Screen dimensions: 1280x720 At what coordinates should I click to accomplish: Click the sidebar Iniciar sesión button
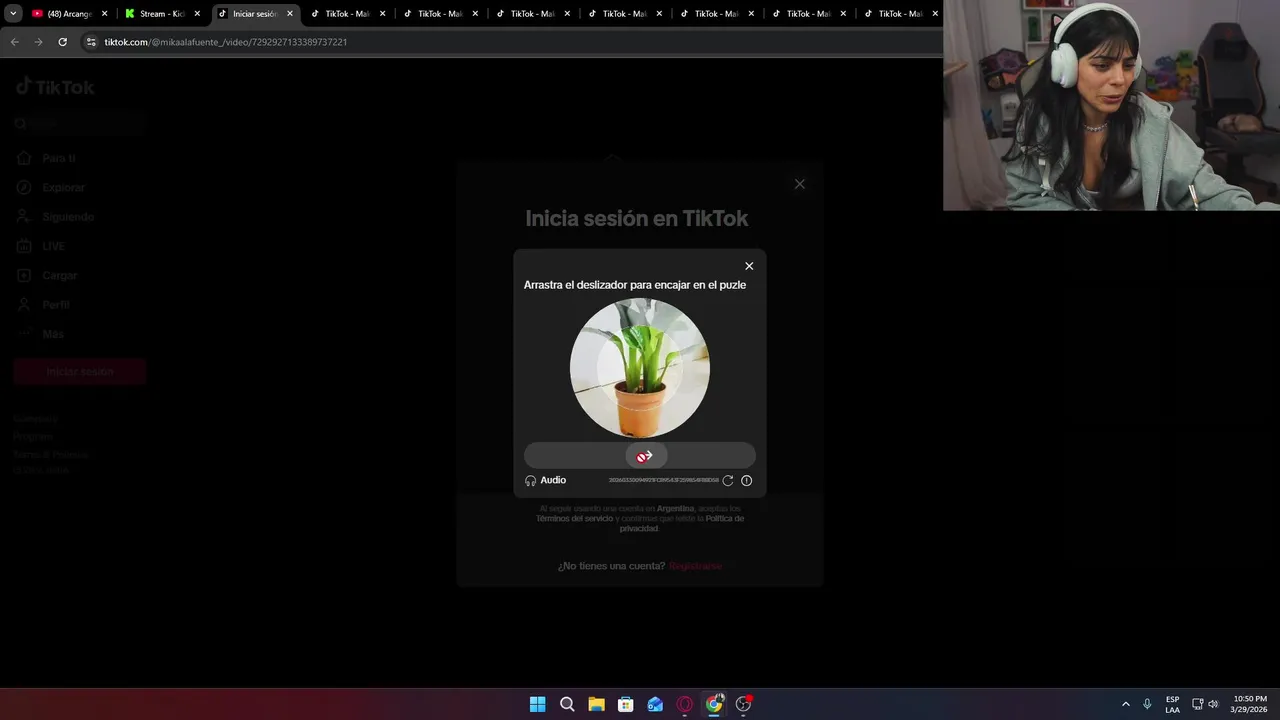coord(80,371)
